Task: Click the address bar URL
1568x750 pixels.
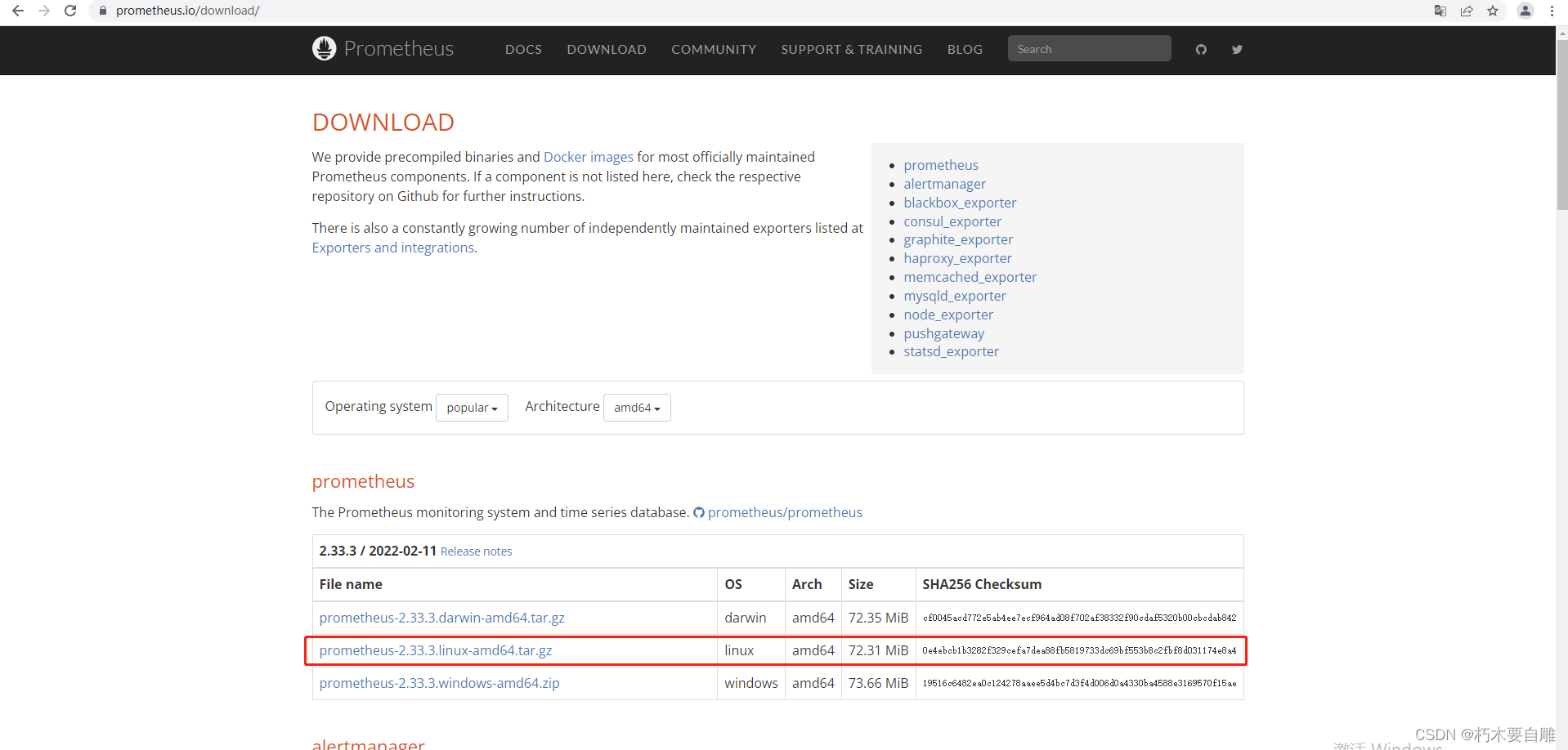Action: click(x=187, y=11)
